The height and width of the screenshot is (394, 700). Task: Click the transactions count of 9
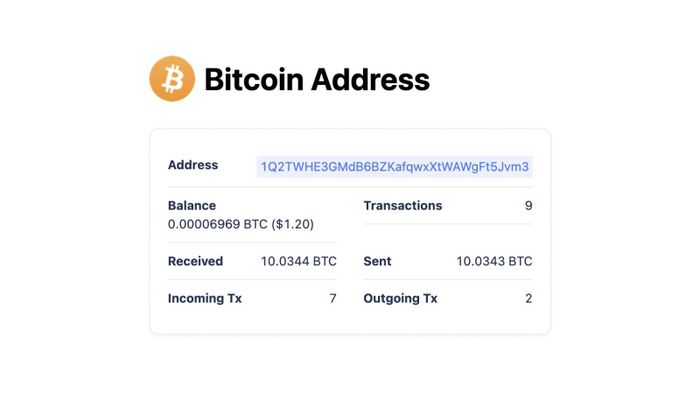[529, 206]
